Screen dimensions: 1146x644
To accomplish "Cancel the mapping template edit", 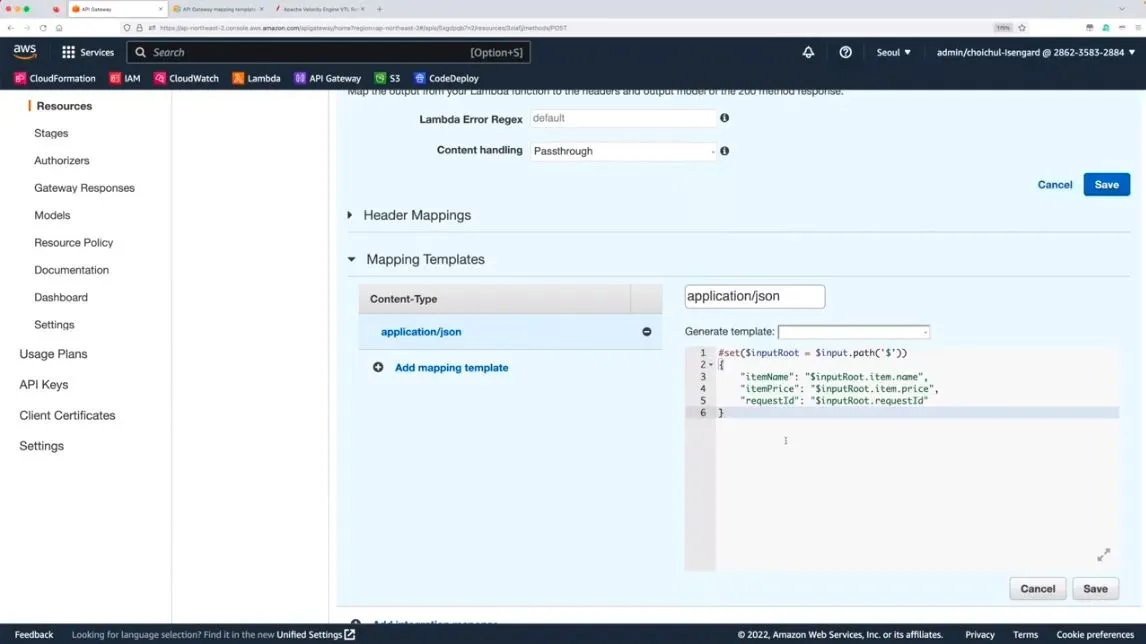I will 1038,588.
